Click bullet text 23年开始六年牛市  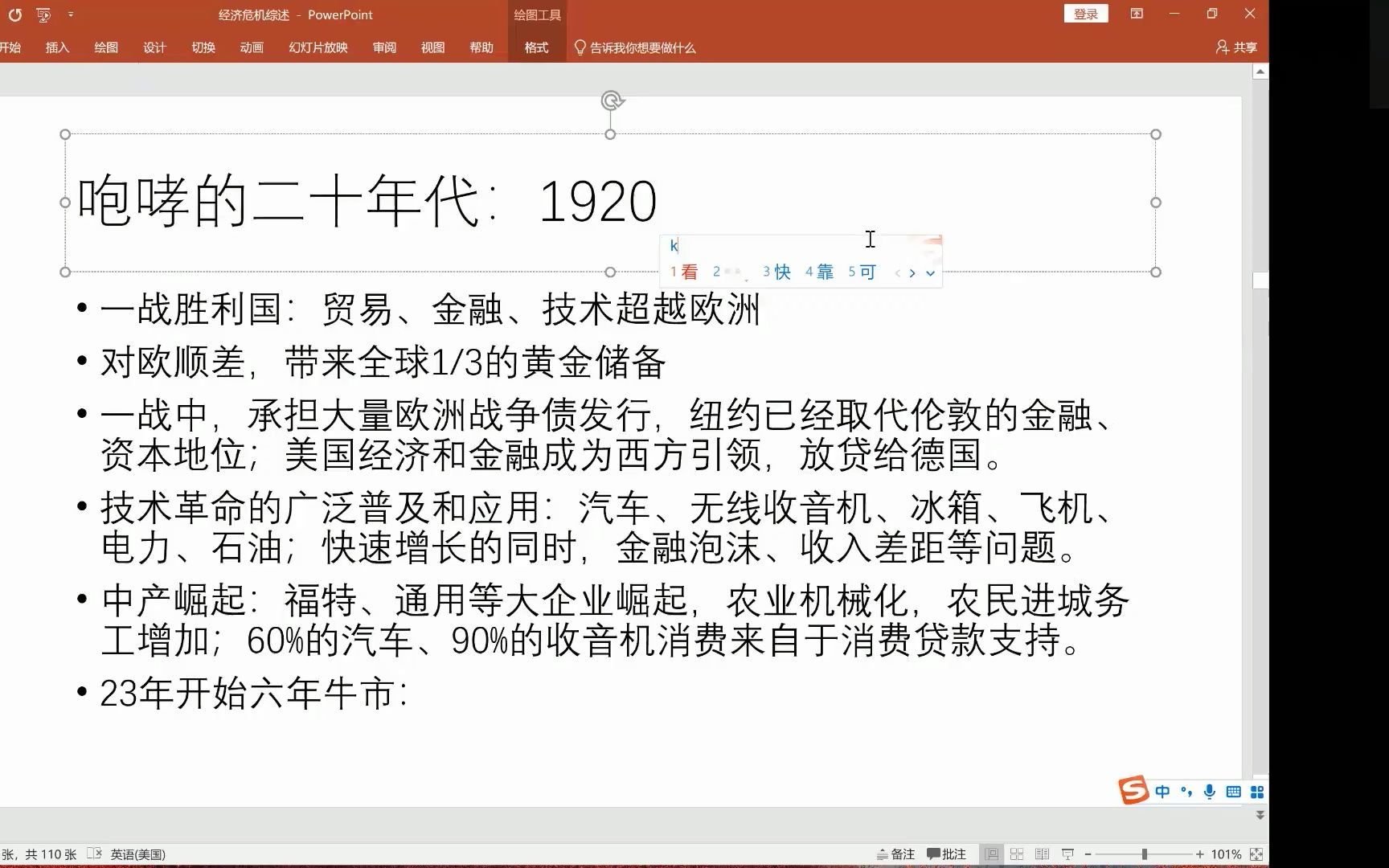click(254, 693)
